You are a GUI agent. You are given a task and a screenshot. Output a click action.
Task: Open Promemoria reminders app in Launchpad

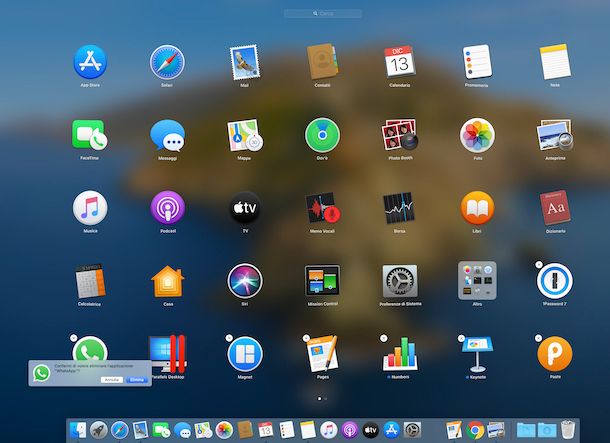477,62
